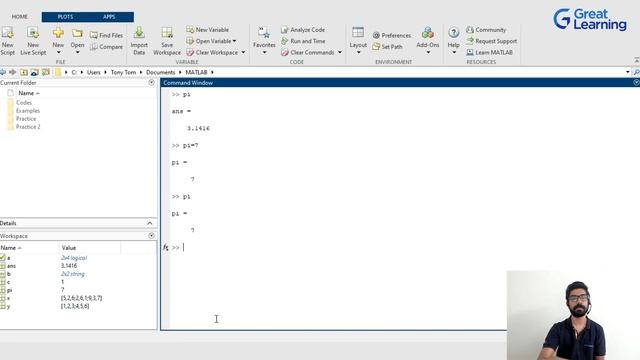Image resolution: width=640 pixels, height=360 pixels.
Task: Create a New Variable
Action: 207,30
